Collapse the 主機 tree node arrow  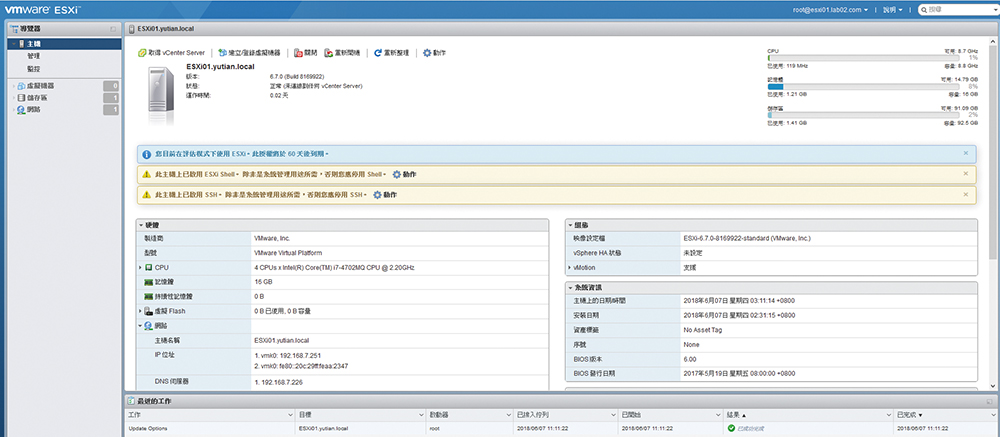13,44
